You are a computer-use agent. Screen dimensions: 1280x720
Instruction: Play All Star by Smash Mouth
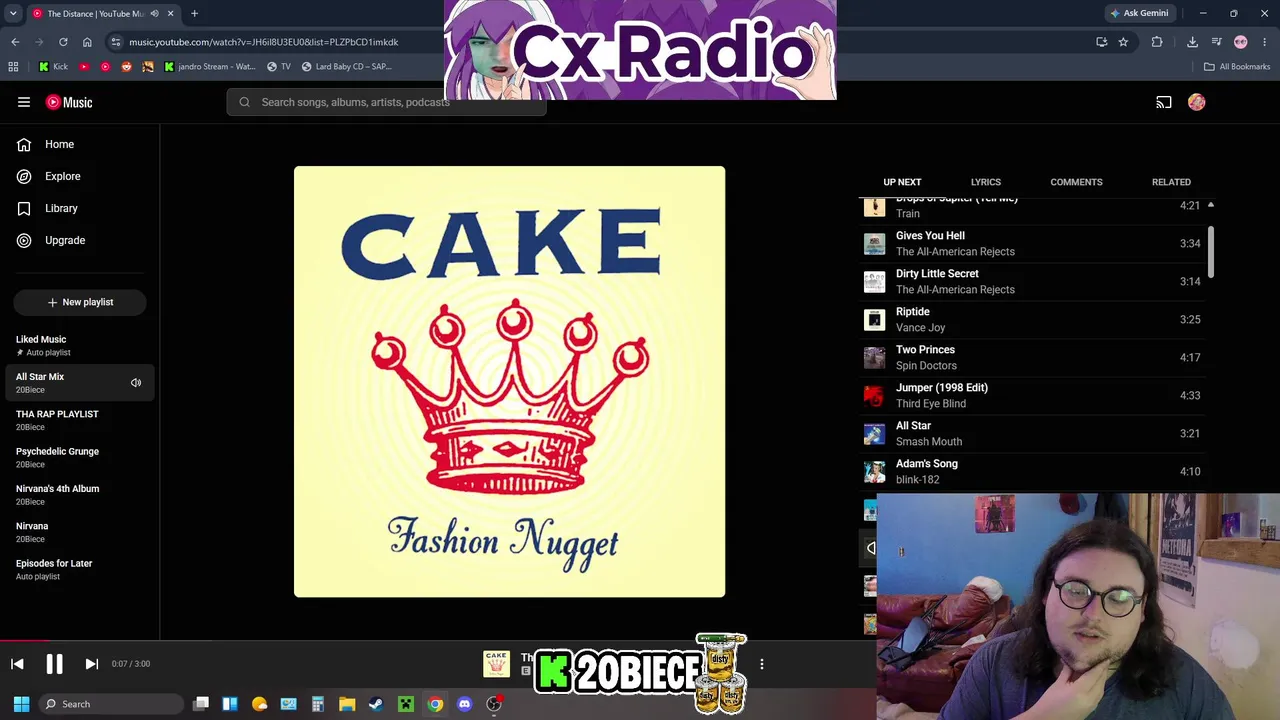(1033, 433)
